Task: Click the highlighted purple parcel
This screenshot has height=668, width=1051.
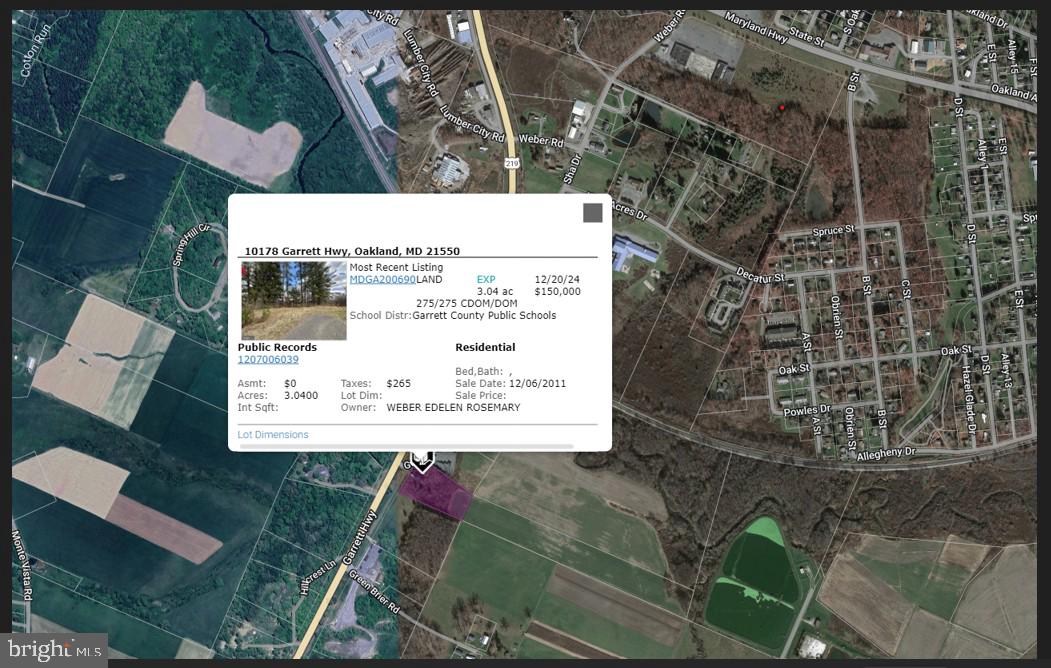Action: [437, 494]
